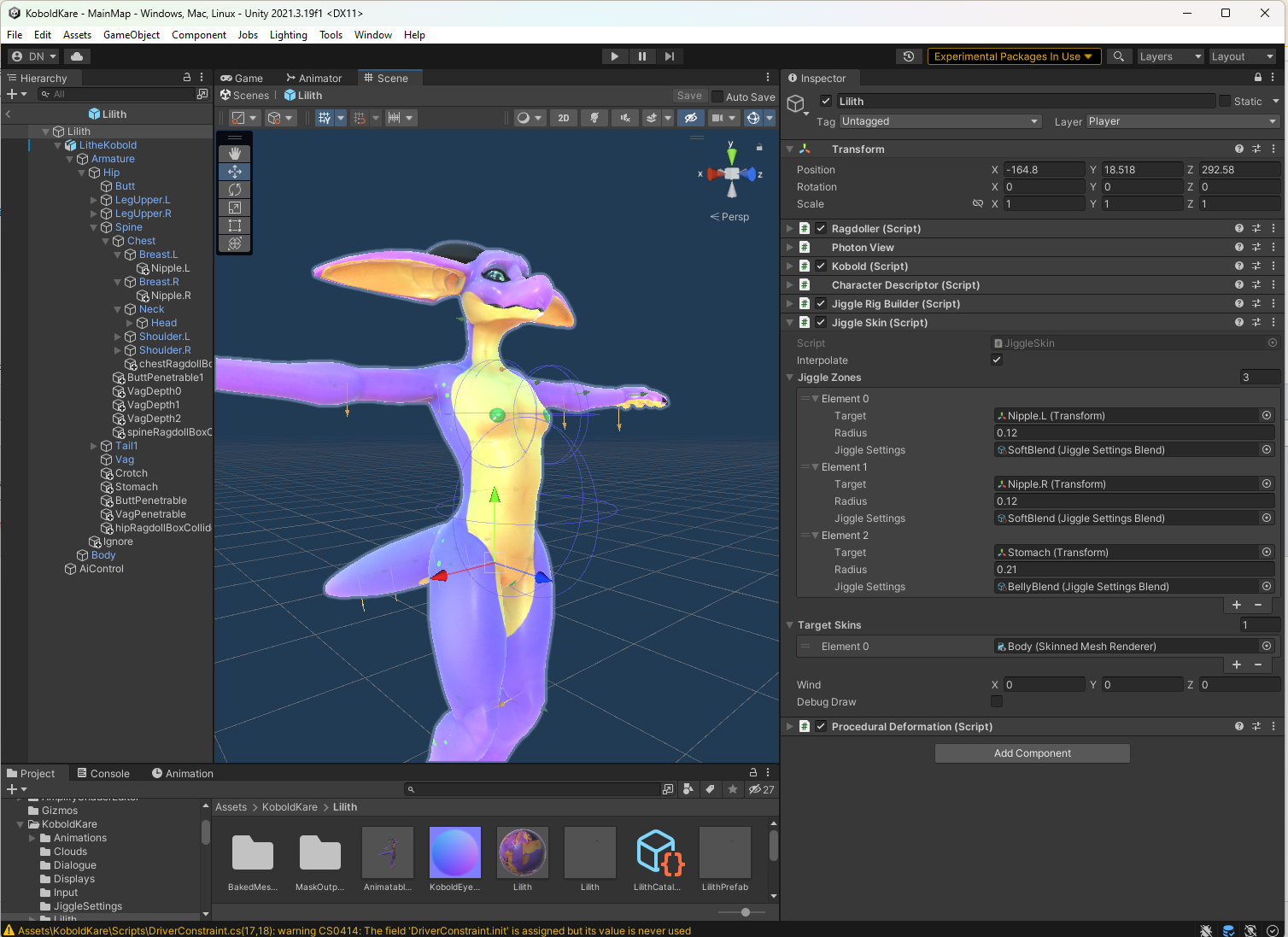1288x937 pixels.
Task: Click the Position X input field
Action: coord(1044,170)
